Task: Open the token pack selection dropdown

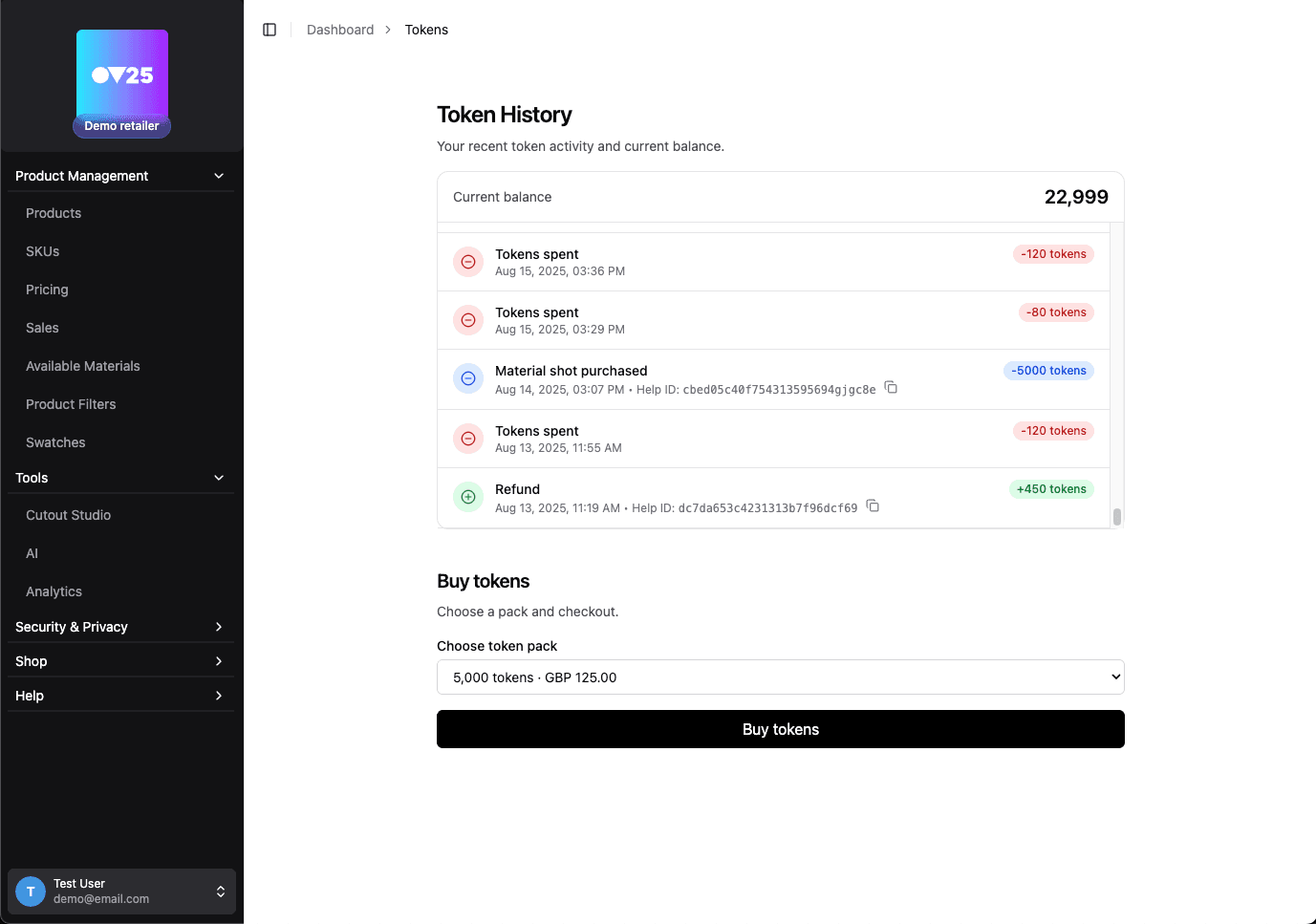Action: tap(780, 677)
